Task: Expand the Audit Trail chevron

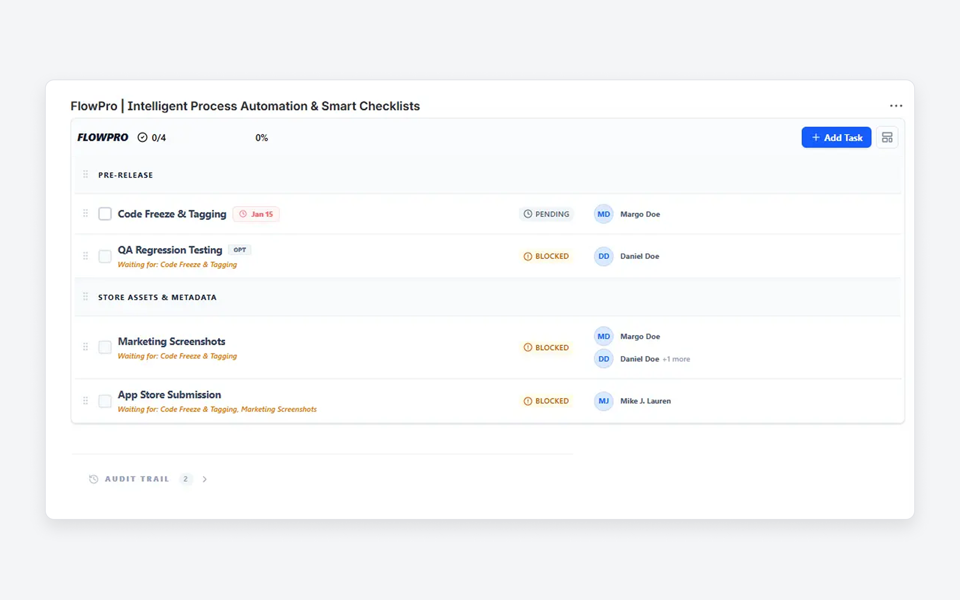Action: point(205,479)
